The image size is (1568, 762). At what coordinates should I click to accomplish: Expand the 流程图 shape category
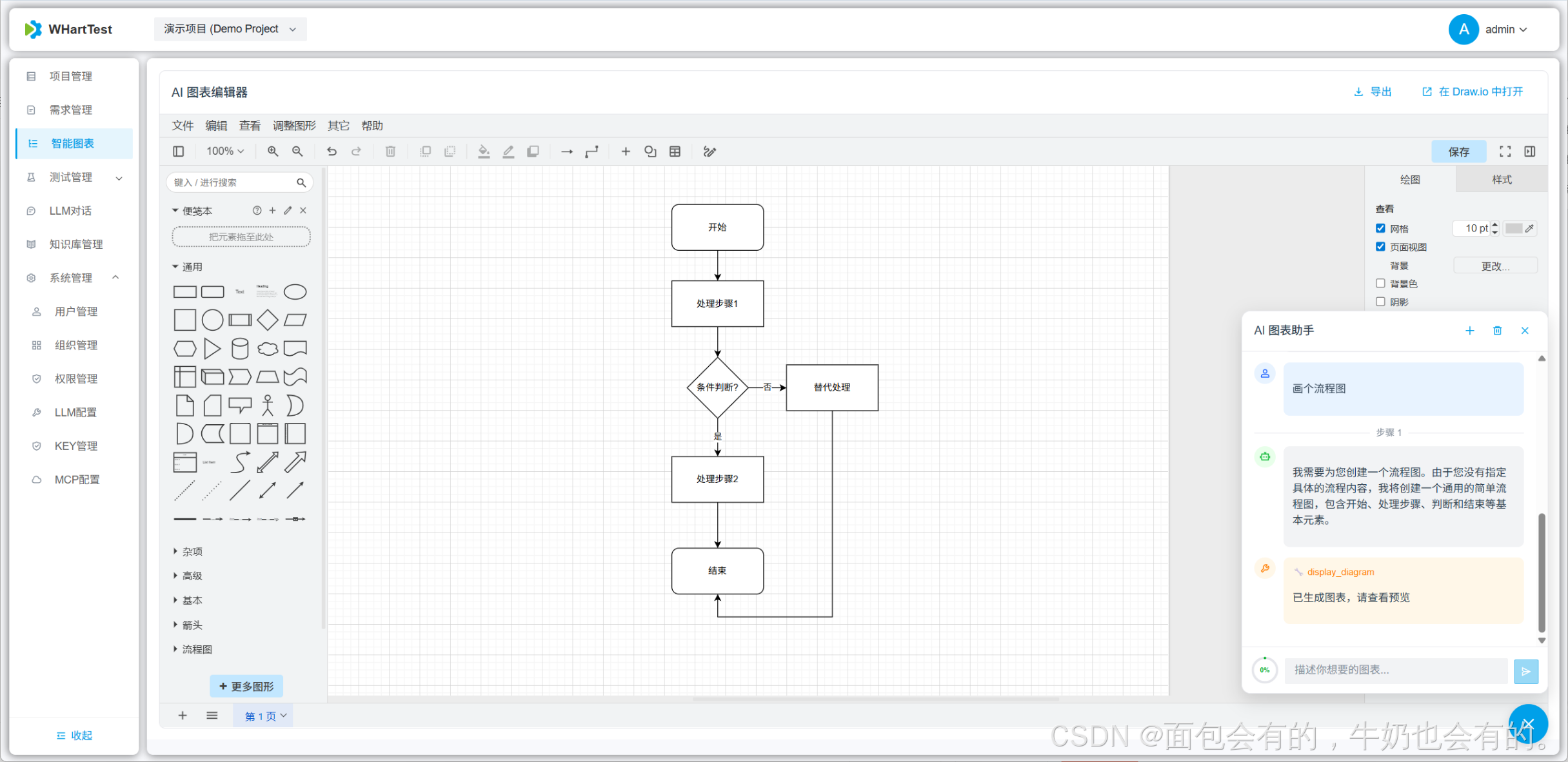point(192,649)
